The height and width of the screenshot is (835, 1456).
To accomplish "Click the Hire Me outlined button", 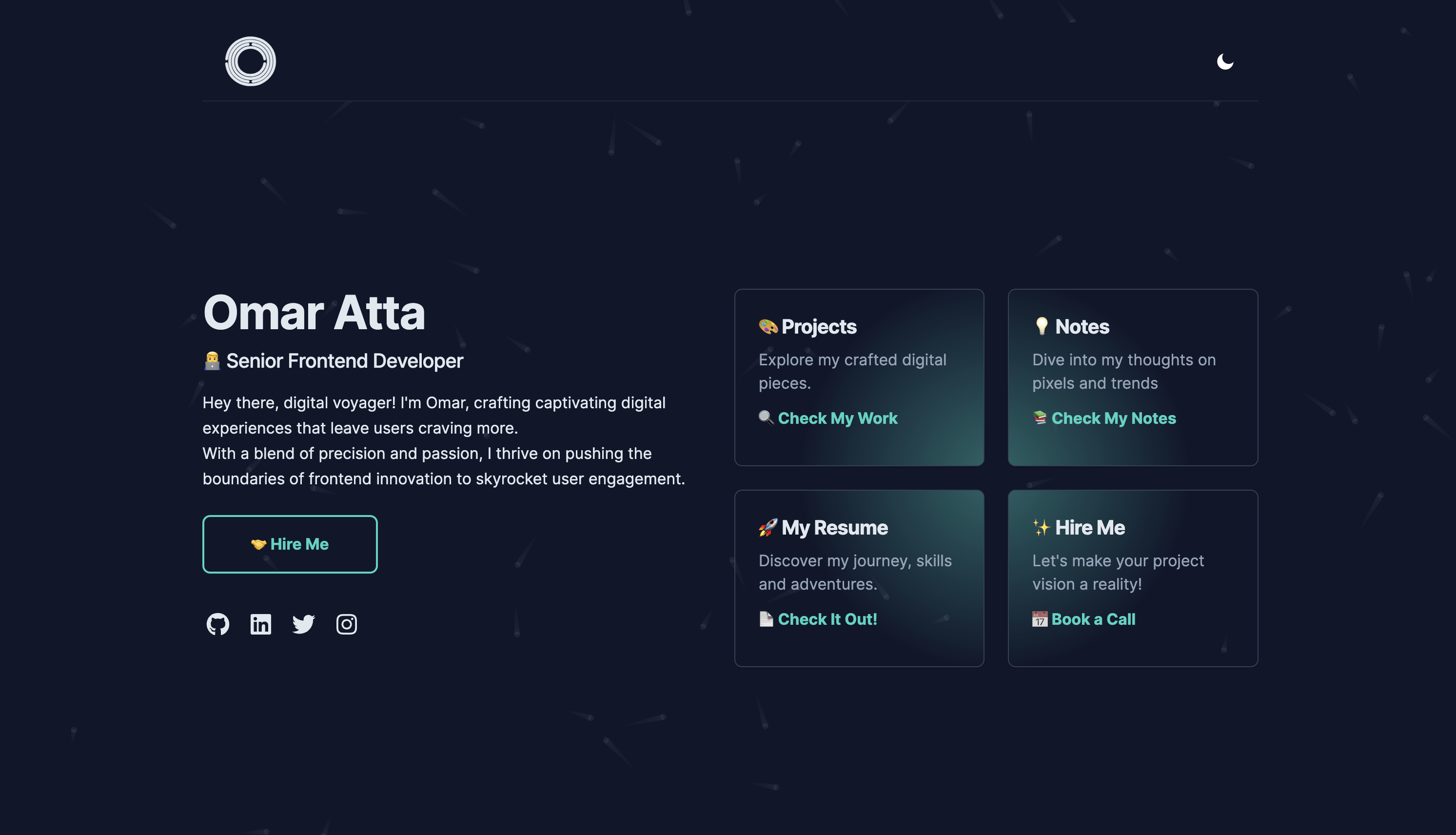I will coord(290,544).
